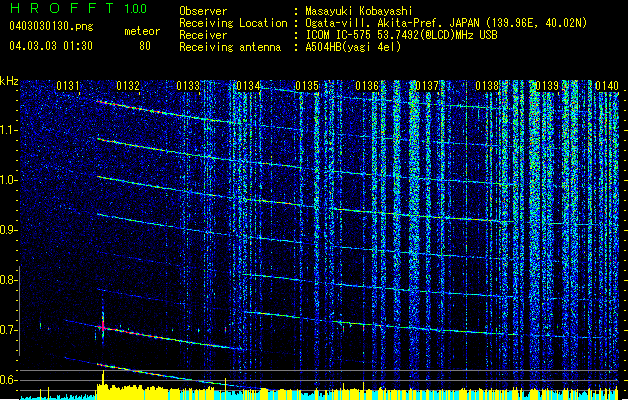Click the 0136 time marker
This screenshot has height=400, width=629.
367,87
